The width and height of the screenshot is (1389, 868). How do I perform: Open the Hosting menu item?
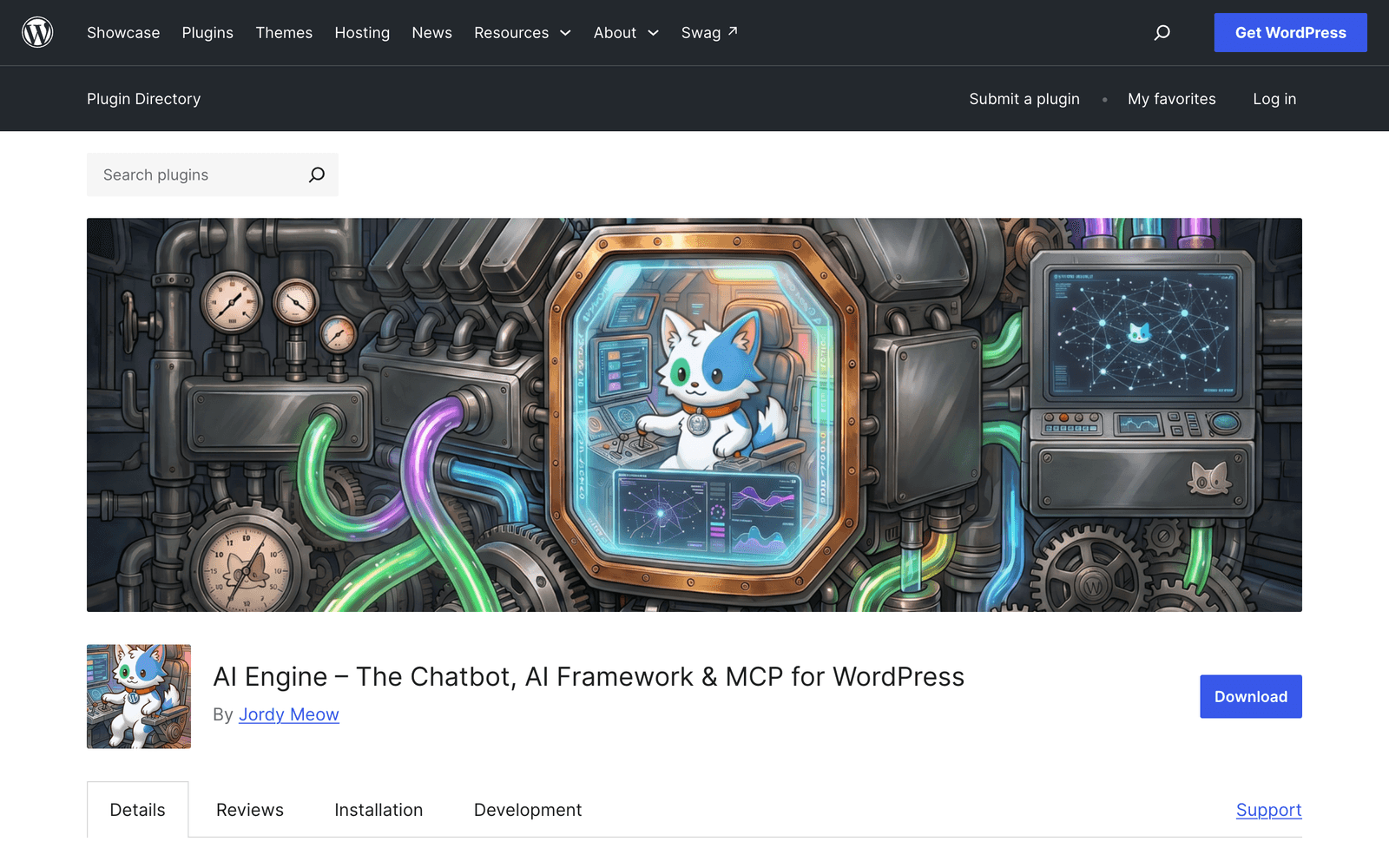click(362, 32)
